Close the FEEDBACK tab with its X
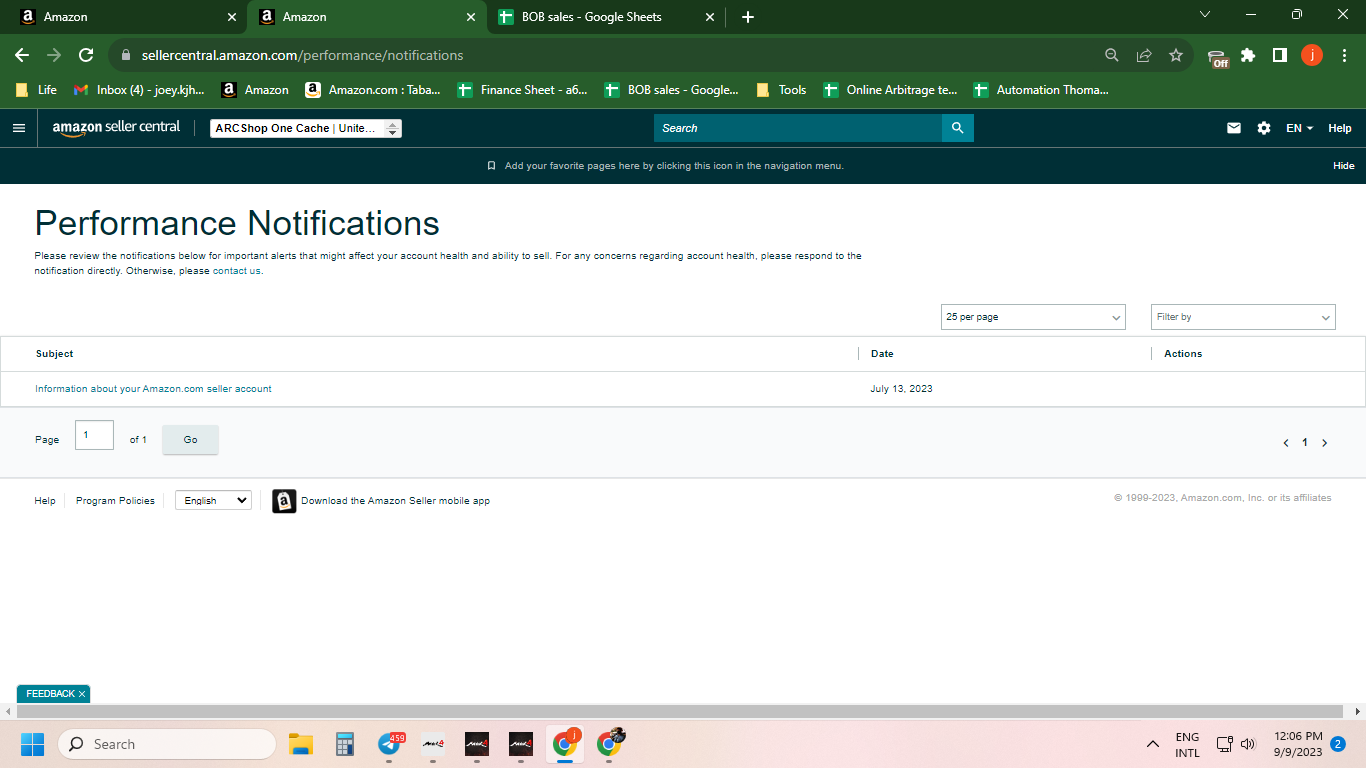1366x768 pixels. (x=82, y=694)
